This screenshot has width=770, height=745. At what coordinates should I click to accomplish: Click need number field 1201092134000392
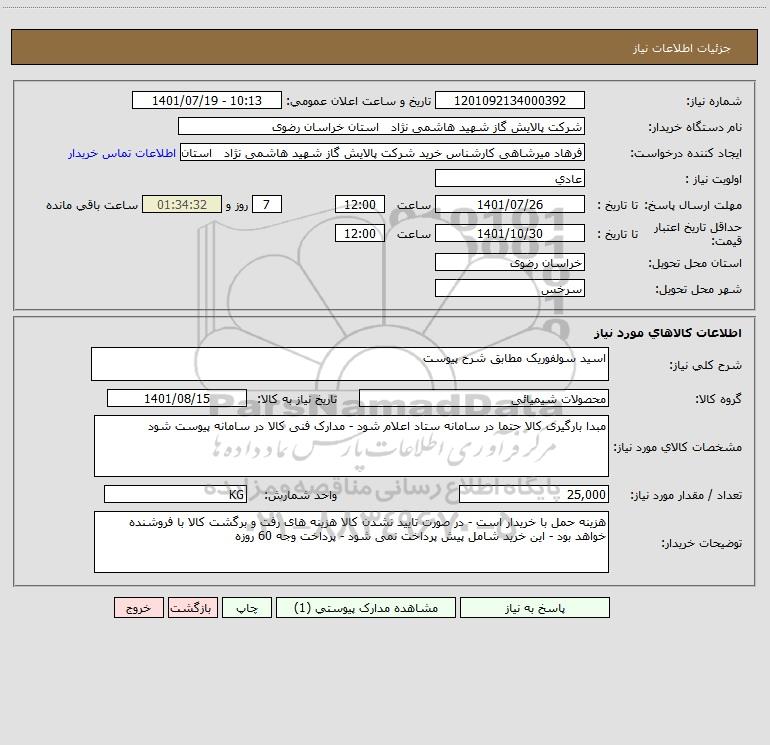tap(510, 100)
